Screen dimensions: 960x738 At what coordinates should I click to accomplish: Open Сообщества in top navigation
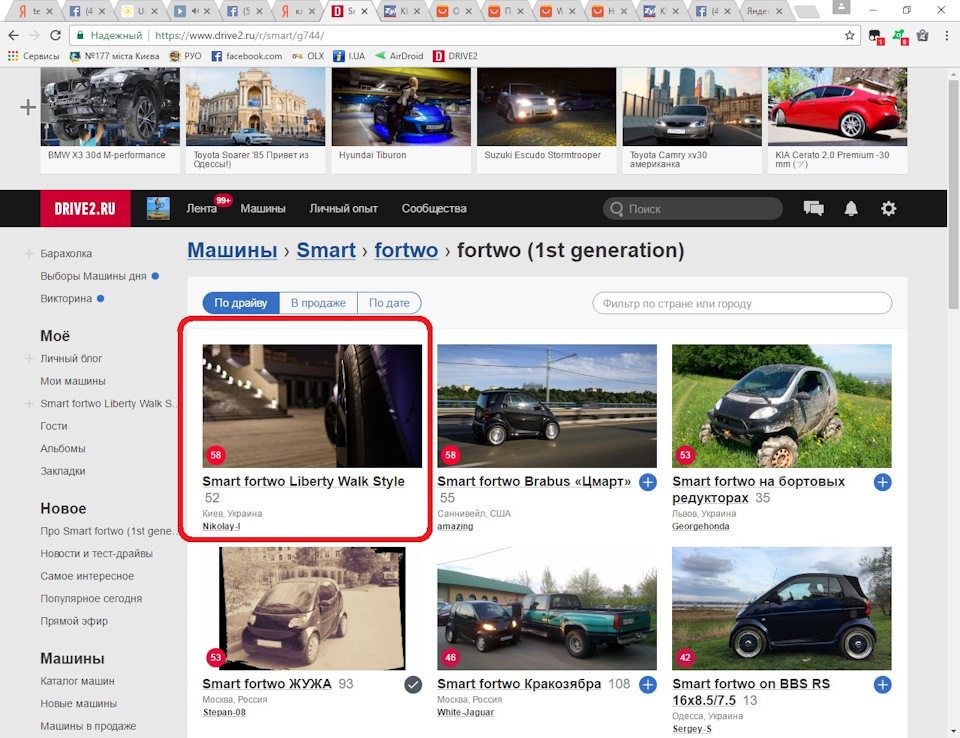(x=434, y=209)
